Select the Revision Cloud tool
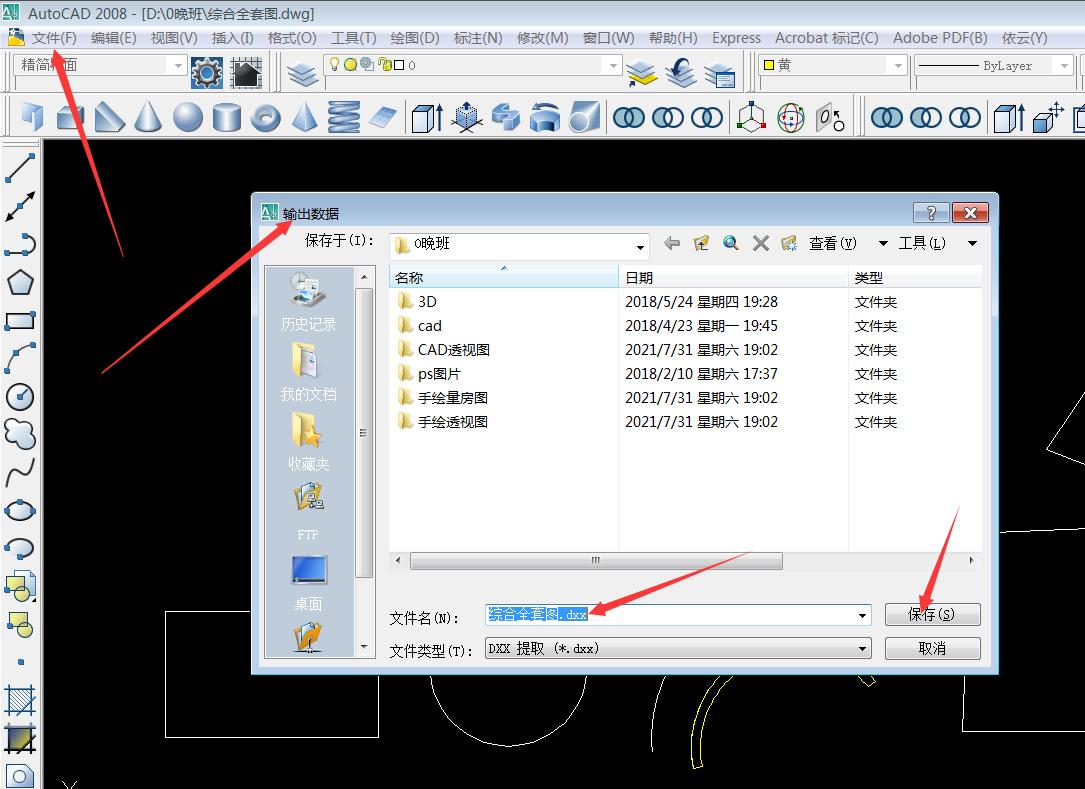Screen dimensions: 1085x789 [x=20, y=434]
